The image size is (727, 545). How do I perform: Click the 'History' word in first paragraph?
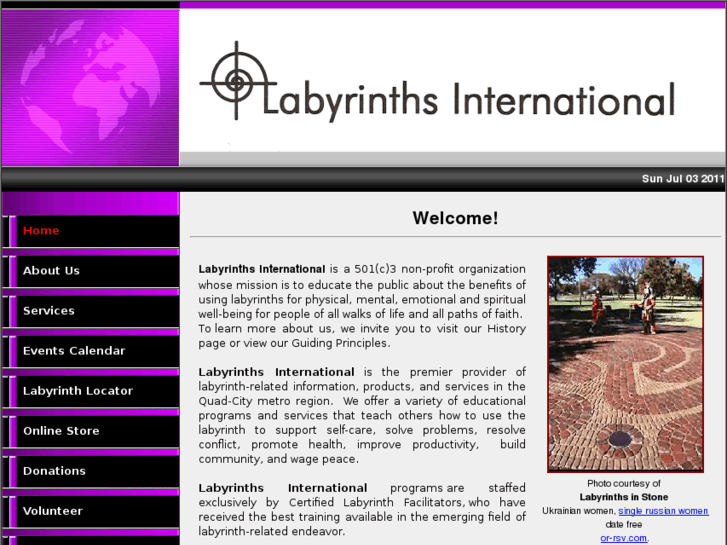(506, 328)
